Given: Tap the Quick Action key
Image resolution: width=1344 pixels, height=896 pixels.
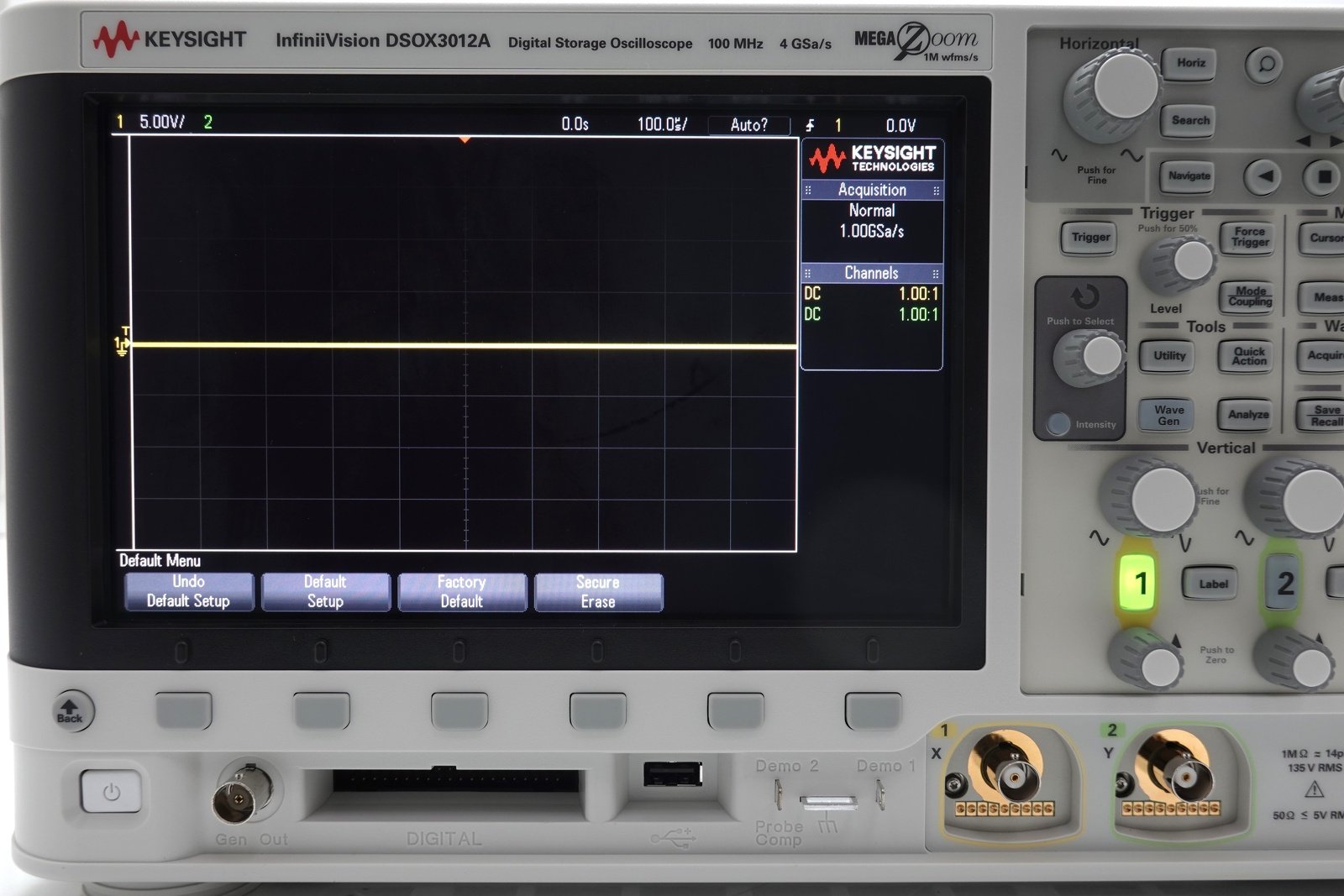Looking at the screenshot, I should 1249,357.
